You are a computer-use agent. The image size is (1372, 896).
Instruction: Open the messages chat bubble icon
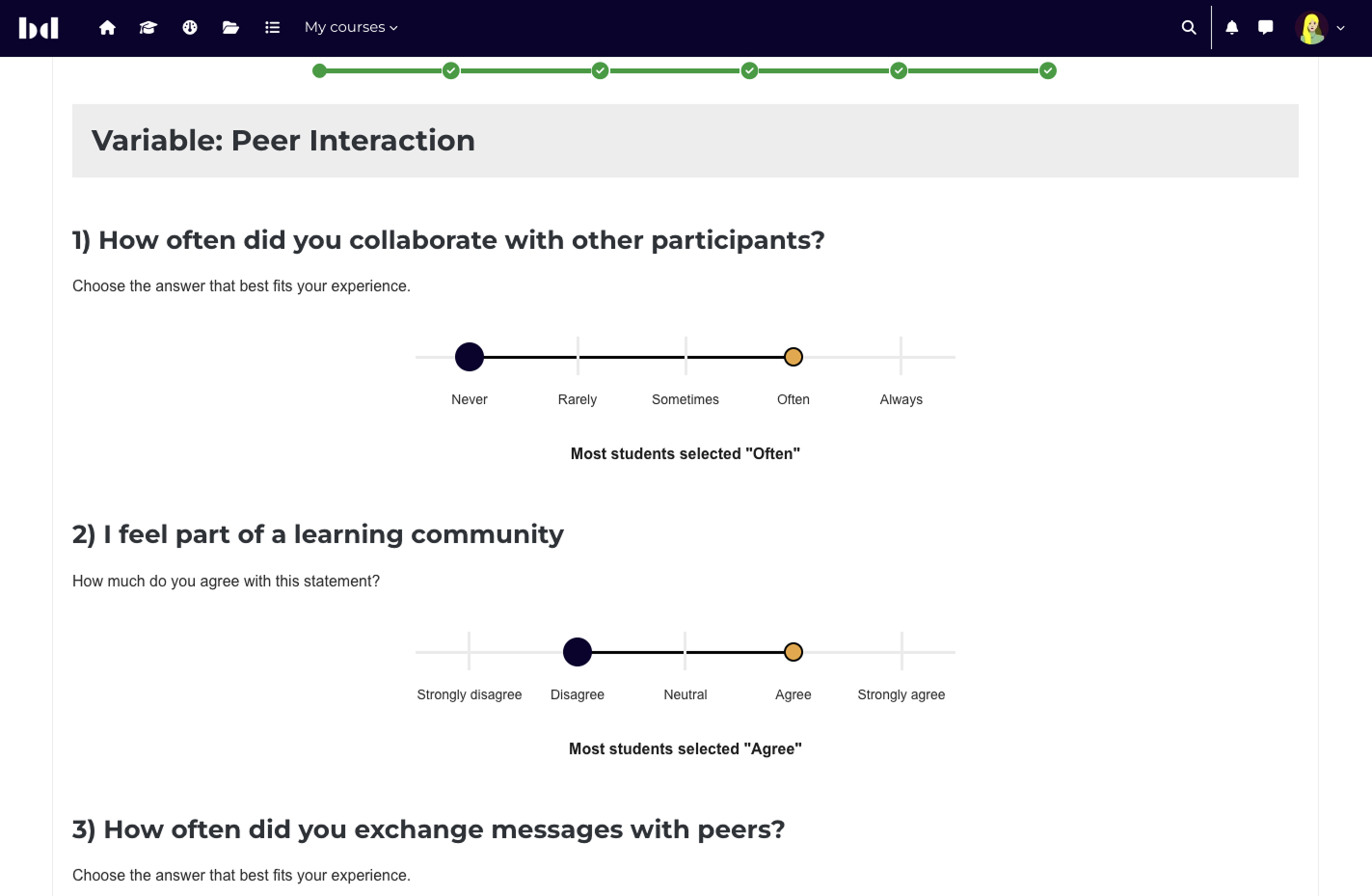coord(1265,28)
